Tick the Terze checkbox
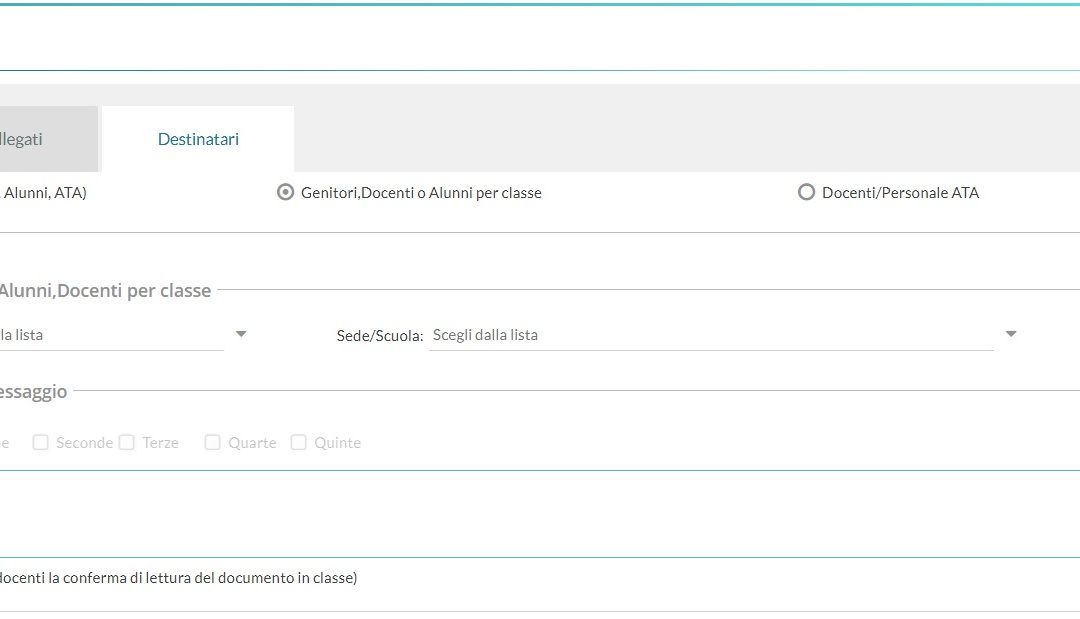The image size is (1080, 619). point(127,442)
